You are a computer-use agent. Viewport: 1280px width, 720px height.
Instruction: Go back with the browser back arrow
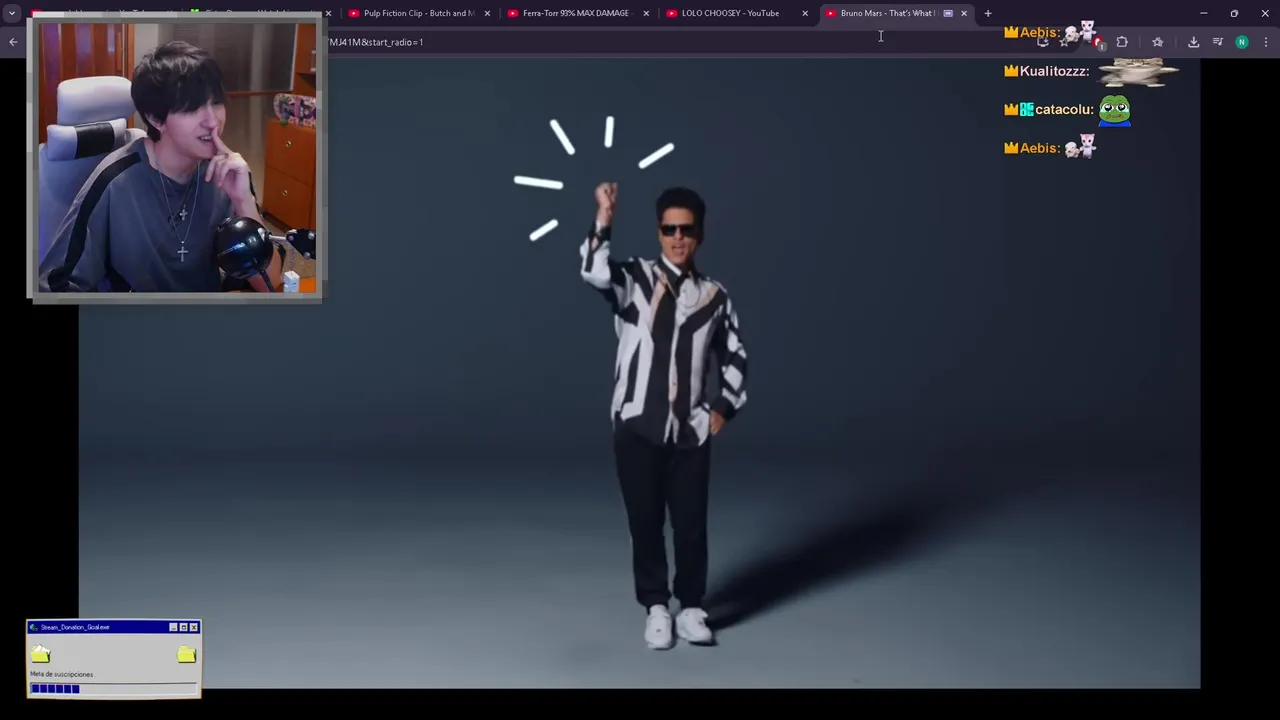(13, 42)
